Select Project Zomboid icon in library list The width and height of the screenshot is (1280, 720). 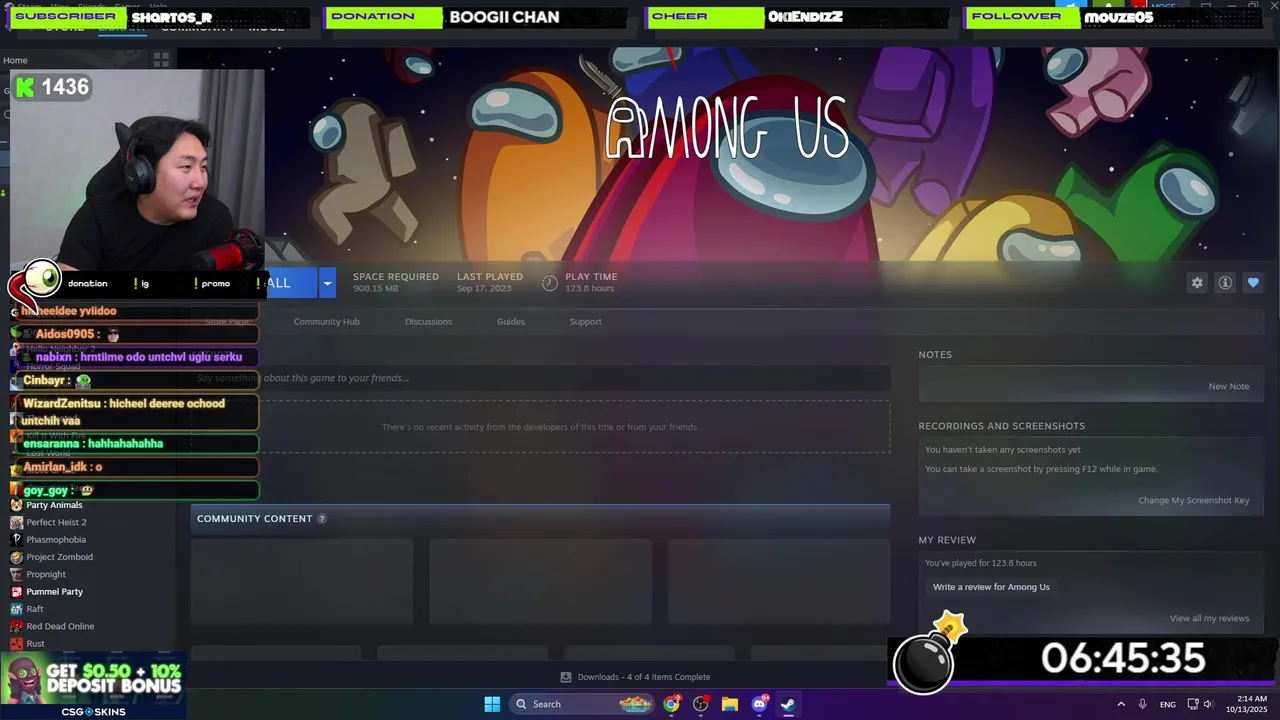(16, 557)
